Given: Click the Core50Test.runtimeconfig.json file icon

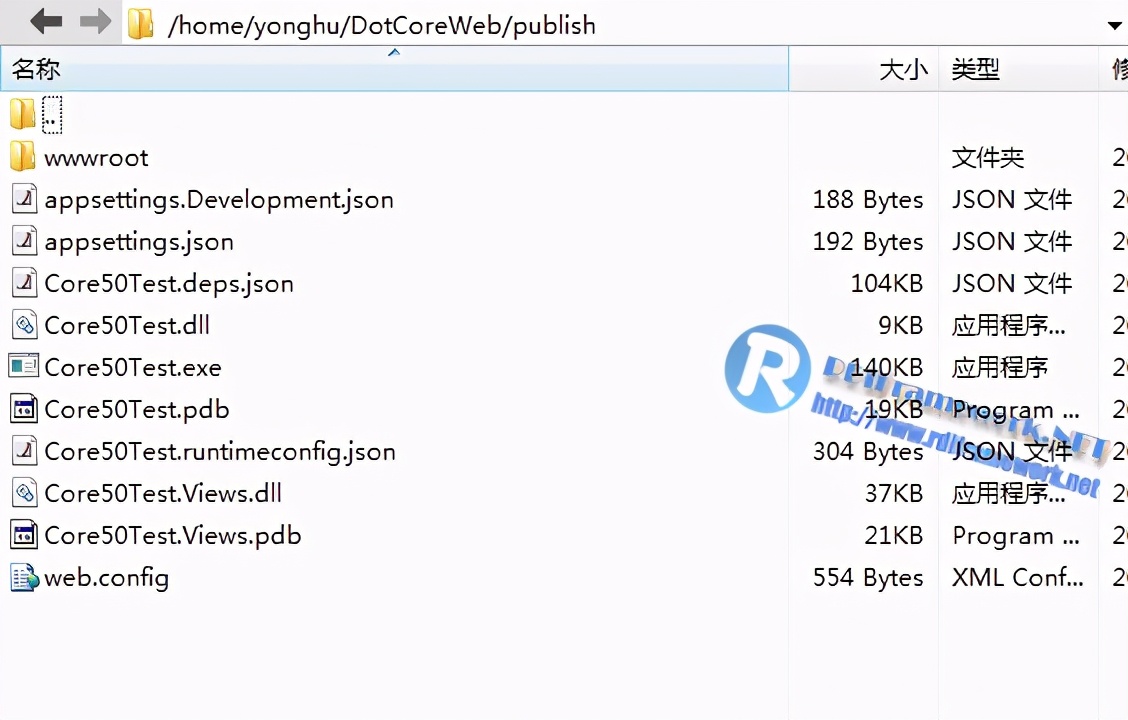Looking at the screenshot, I should point(24,450).
